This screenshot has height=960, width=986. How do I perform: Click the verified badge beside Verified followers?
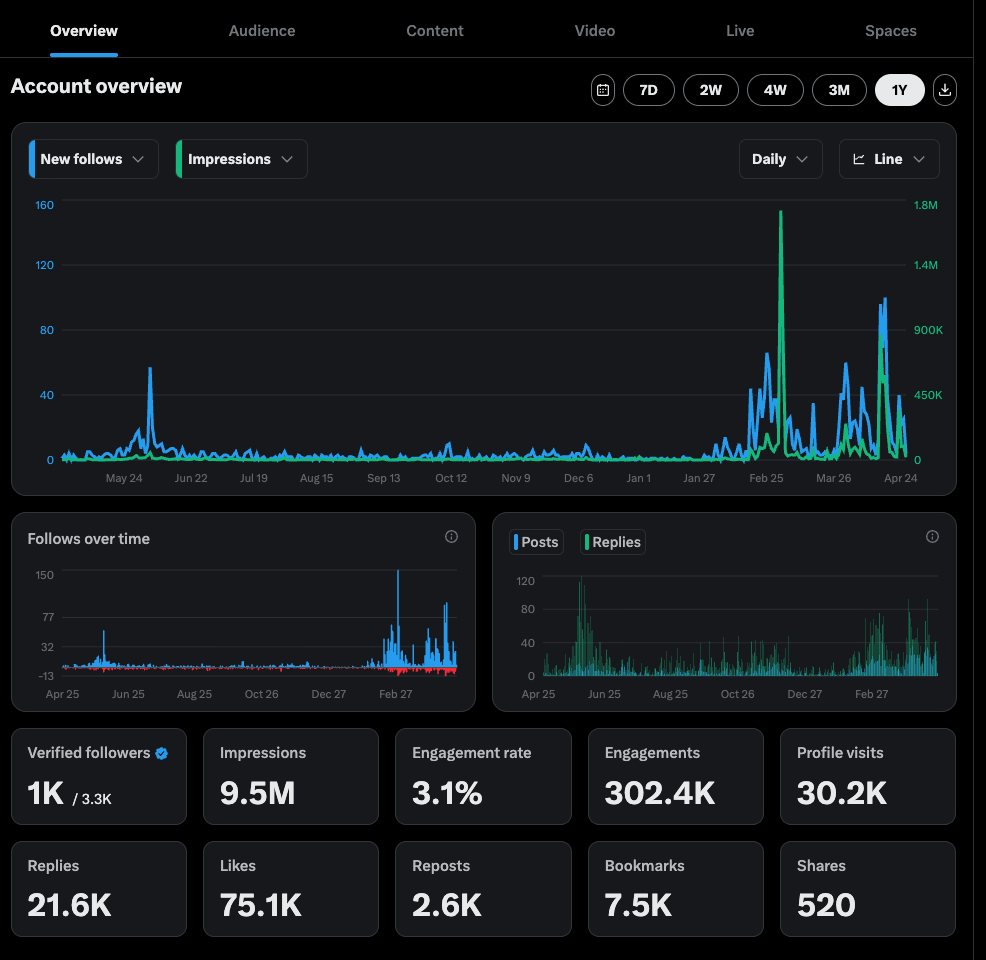pos(162,754)
